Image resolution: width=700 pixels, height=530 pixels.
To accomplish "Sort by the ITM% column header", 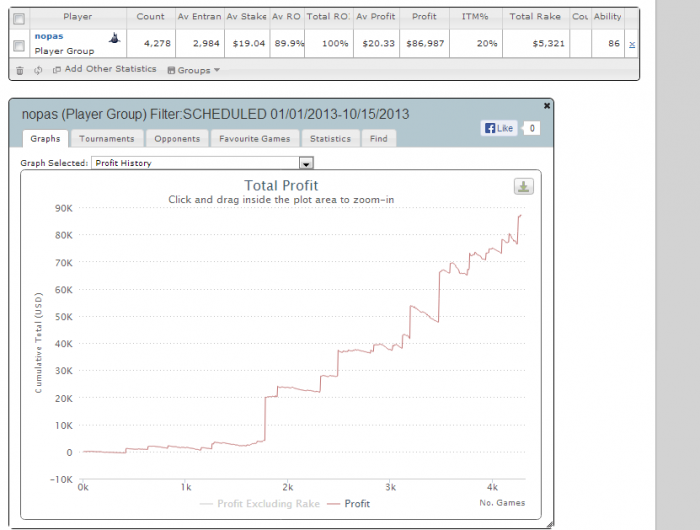I will [475, 17].
